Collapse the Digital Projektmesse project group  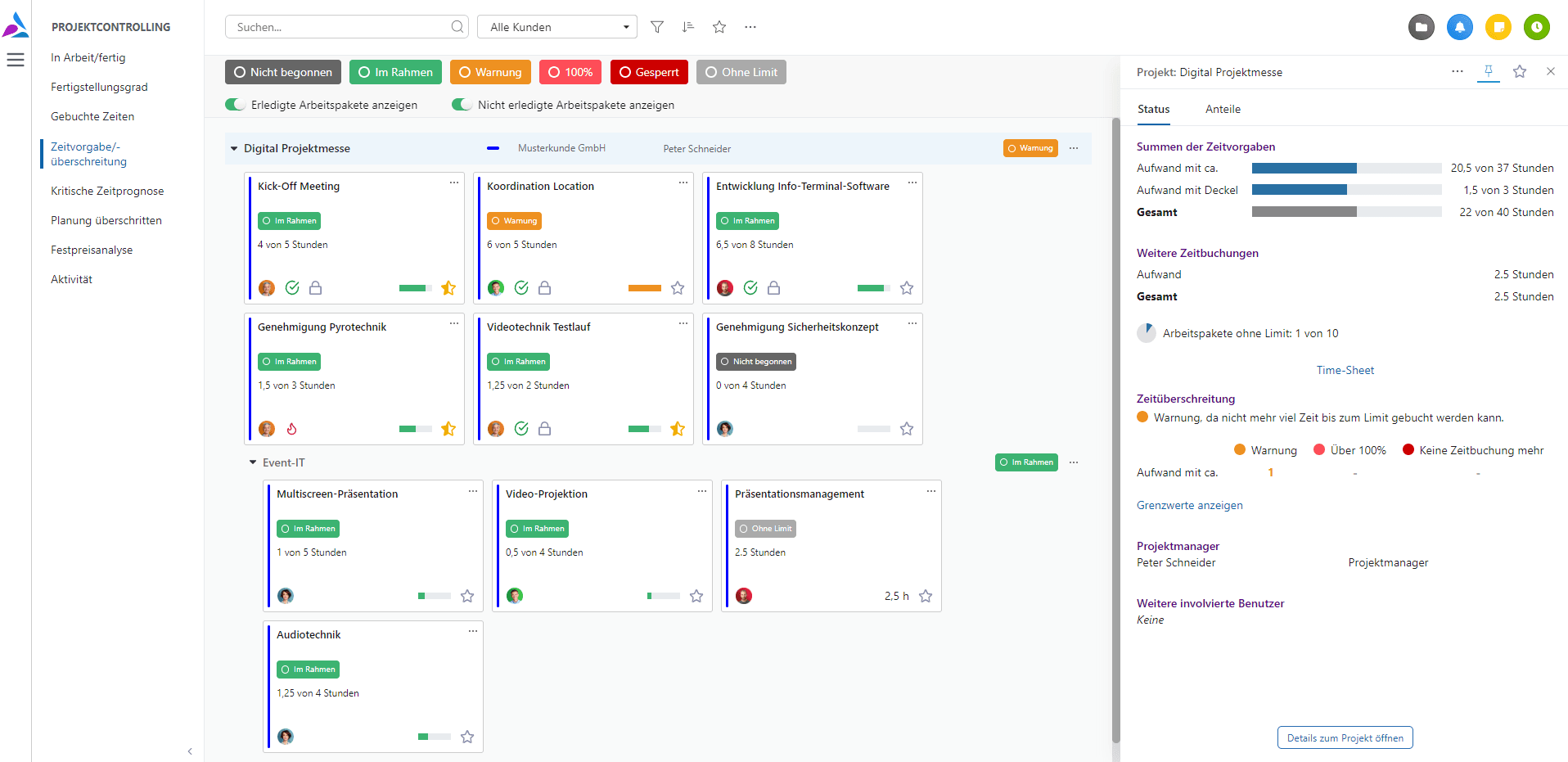(234, 149)
